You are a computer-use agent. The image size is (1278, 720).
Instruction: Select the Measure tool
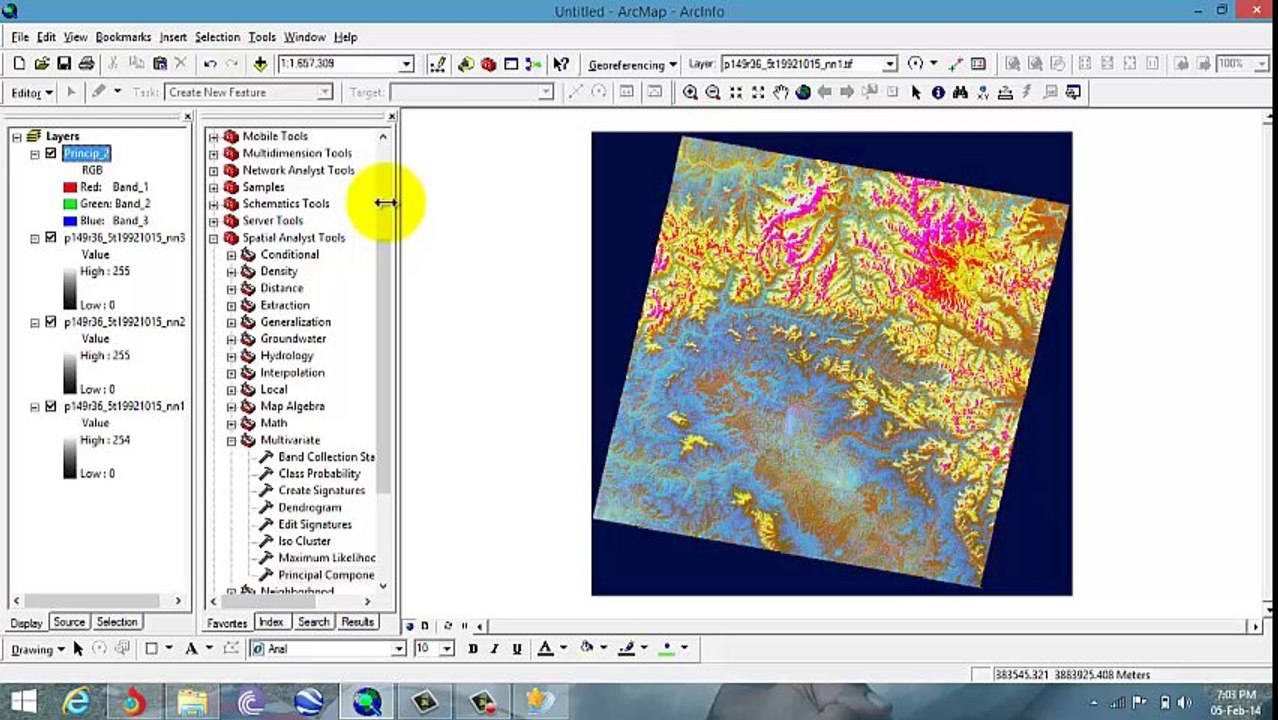(x=1005, y=92)
